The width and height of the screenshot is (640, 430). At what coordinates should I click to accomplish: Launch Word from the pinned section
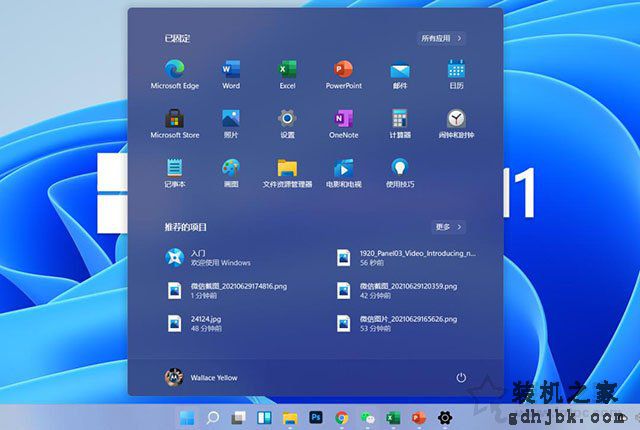point(231,74)
